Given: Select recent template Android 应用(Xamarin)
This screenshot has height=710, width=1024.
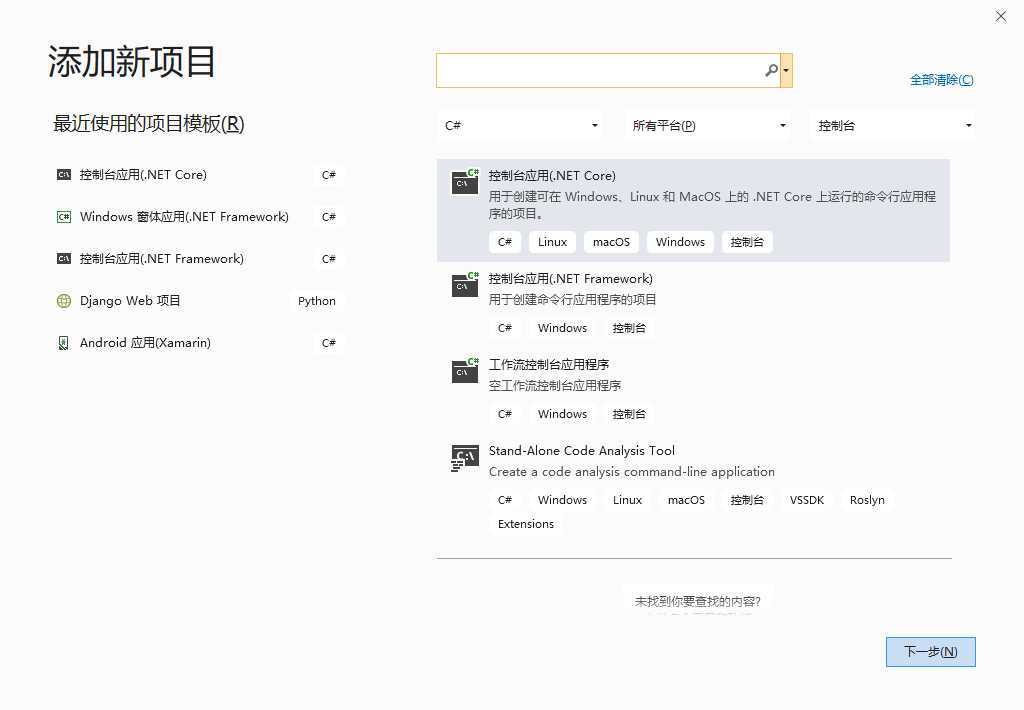Looking at the screenshot, I should coord(199,343).
